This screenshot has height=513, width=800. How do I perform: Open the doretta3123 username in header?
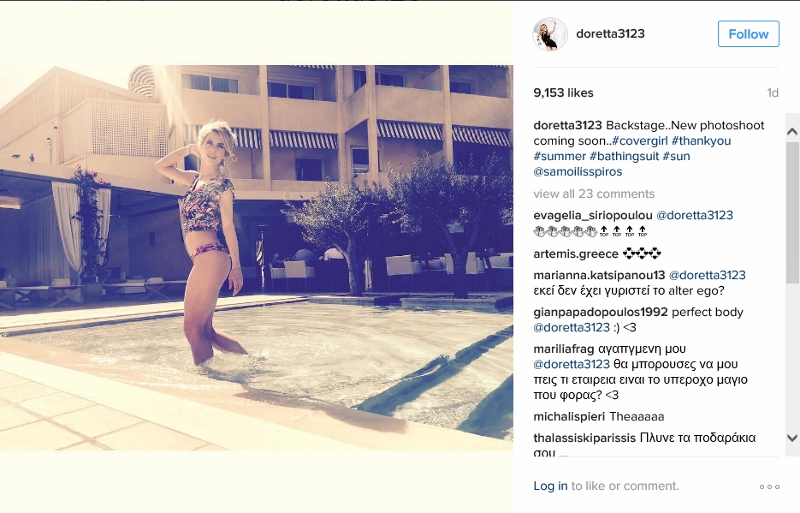tap(610, 34)
